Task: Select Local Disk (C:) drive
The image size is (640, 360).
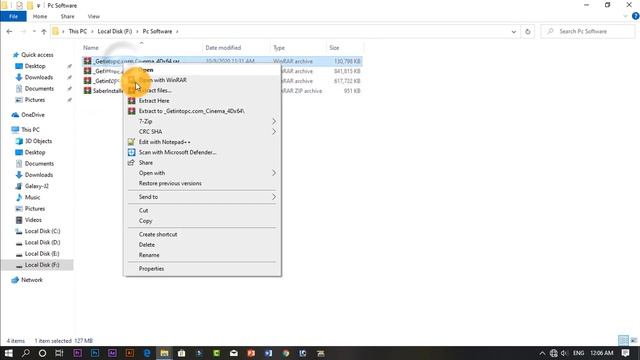Action: pyautogui.click(x=42, y=231)
